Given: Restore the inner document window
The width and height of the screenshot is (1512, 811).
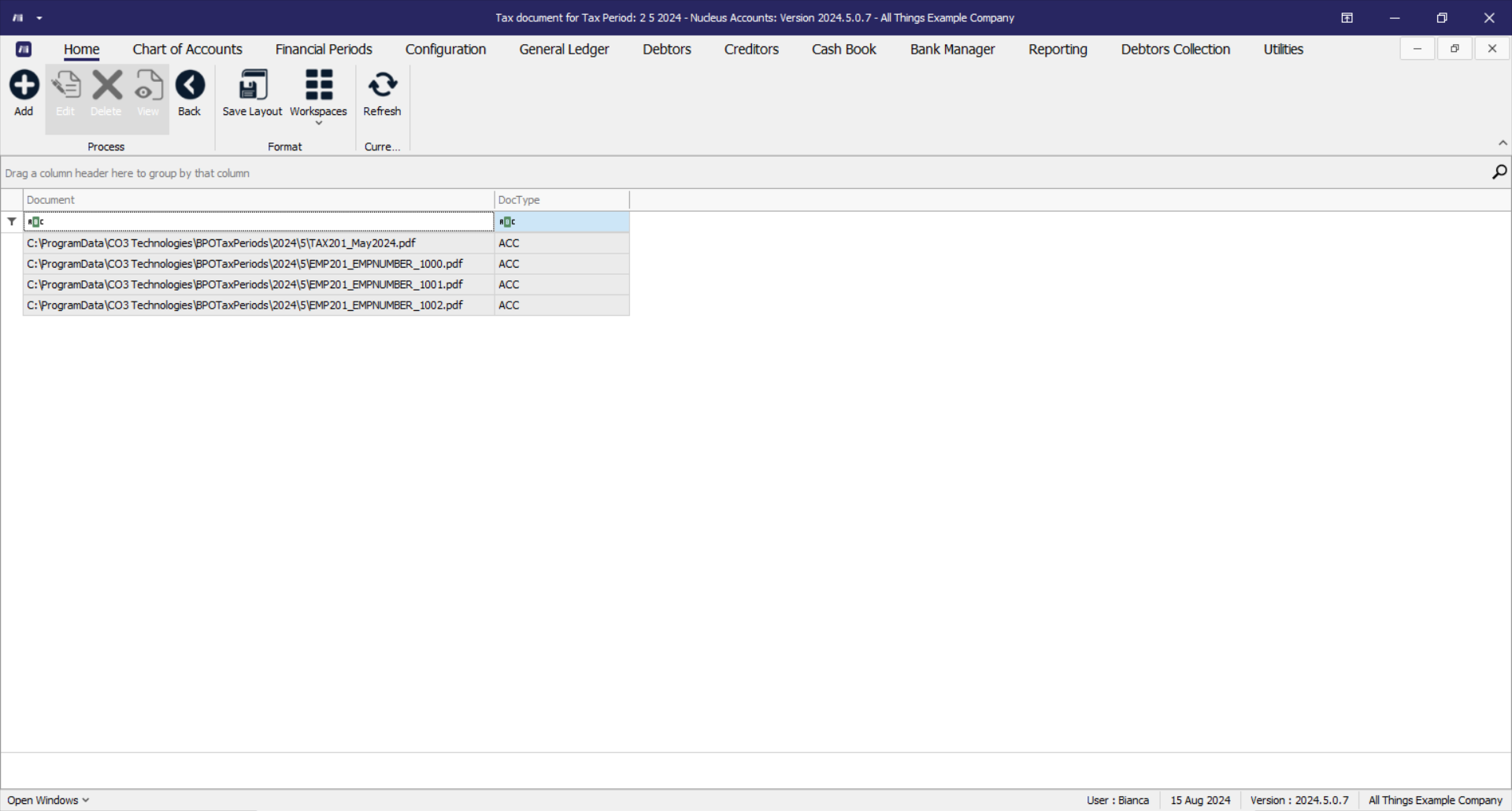Looking at the screenshot, I should 1455,49.
